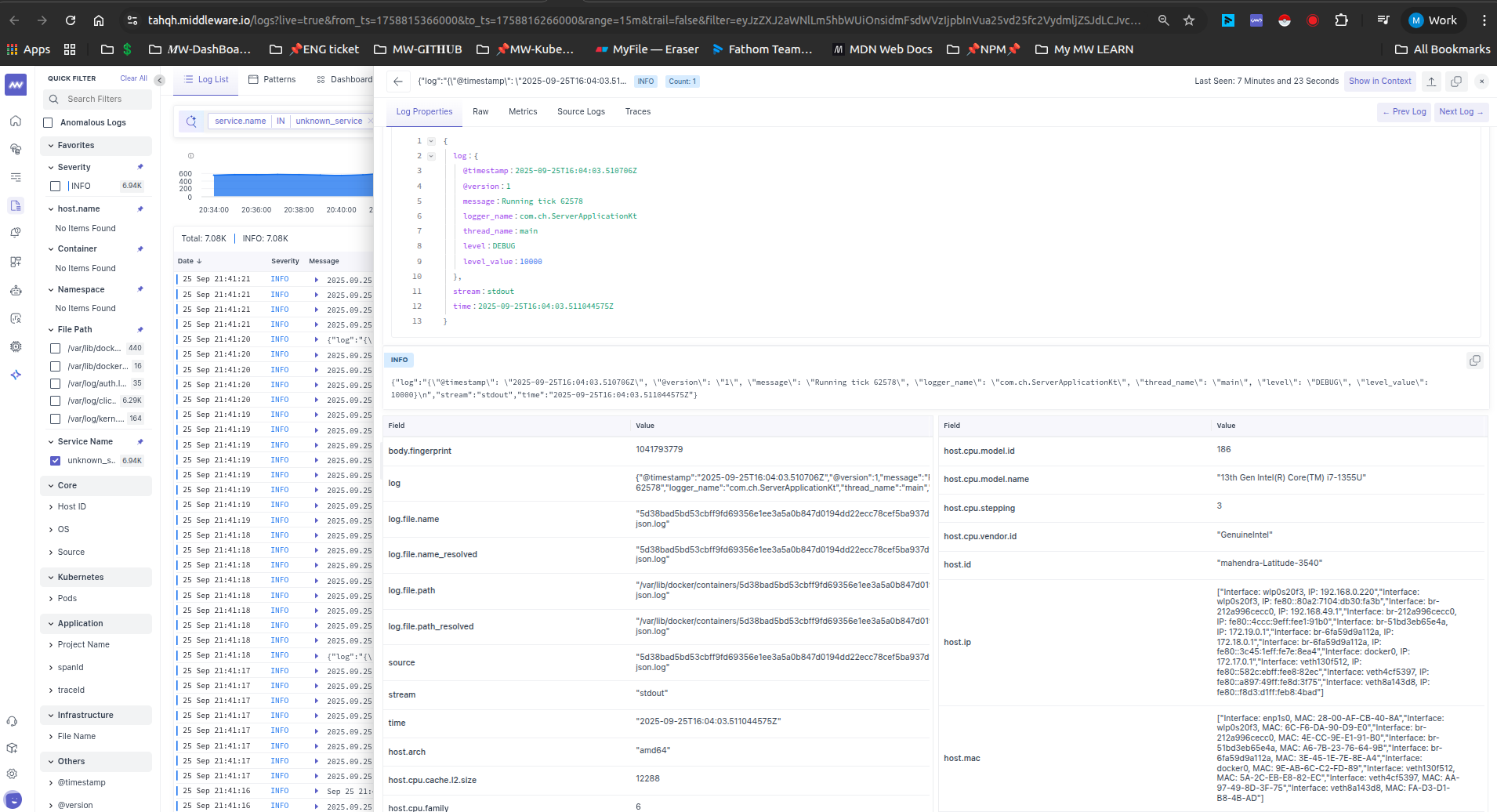The height and width of the screenshot is (812, 1497).
Task: Collapse the Quick Filter sidebar panel
Action: point(160,80)
